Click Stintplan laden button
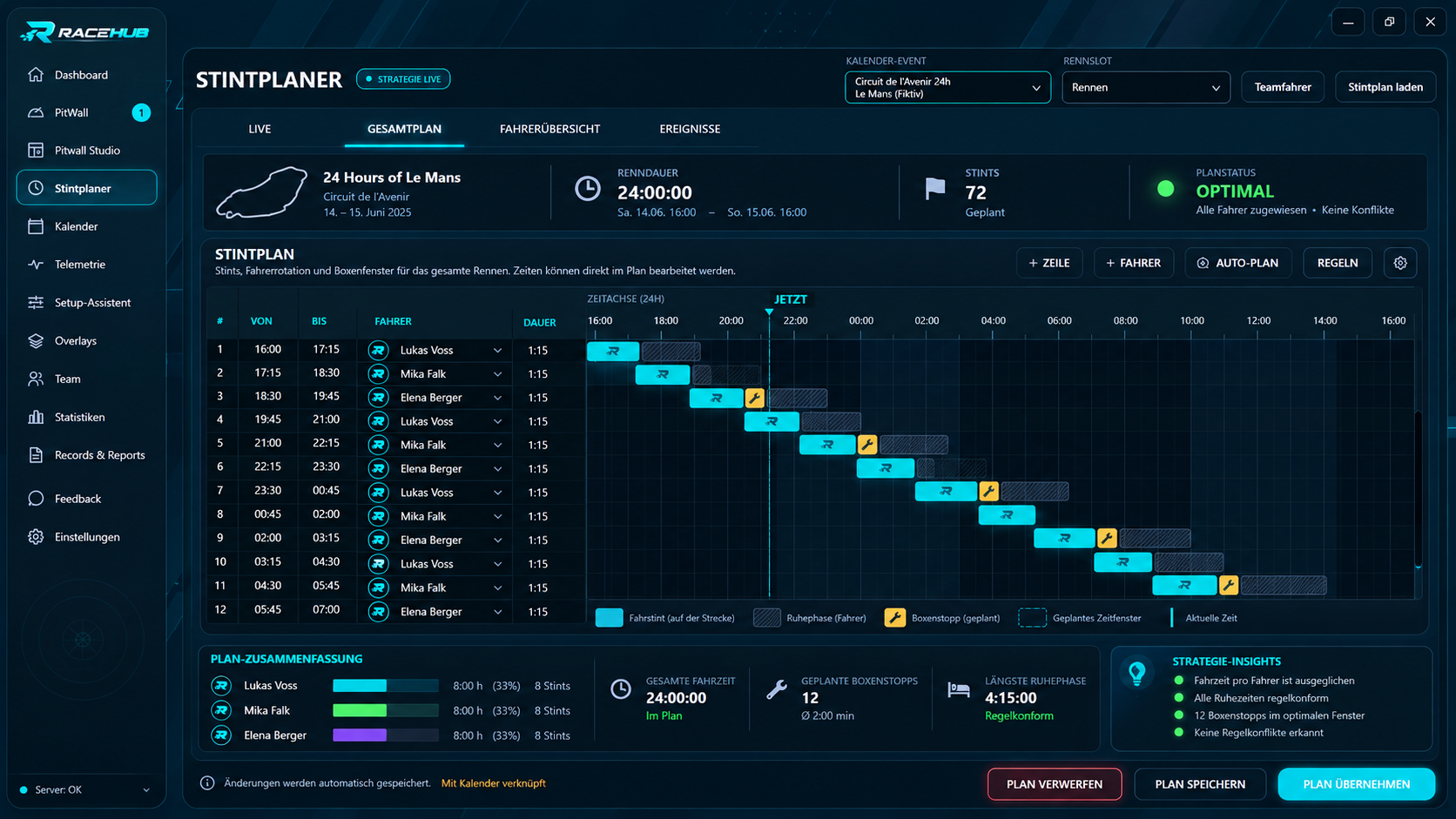Screen dimensions: 1456x819 coord(1385,87)
